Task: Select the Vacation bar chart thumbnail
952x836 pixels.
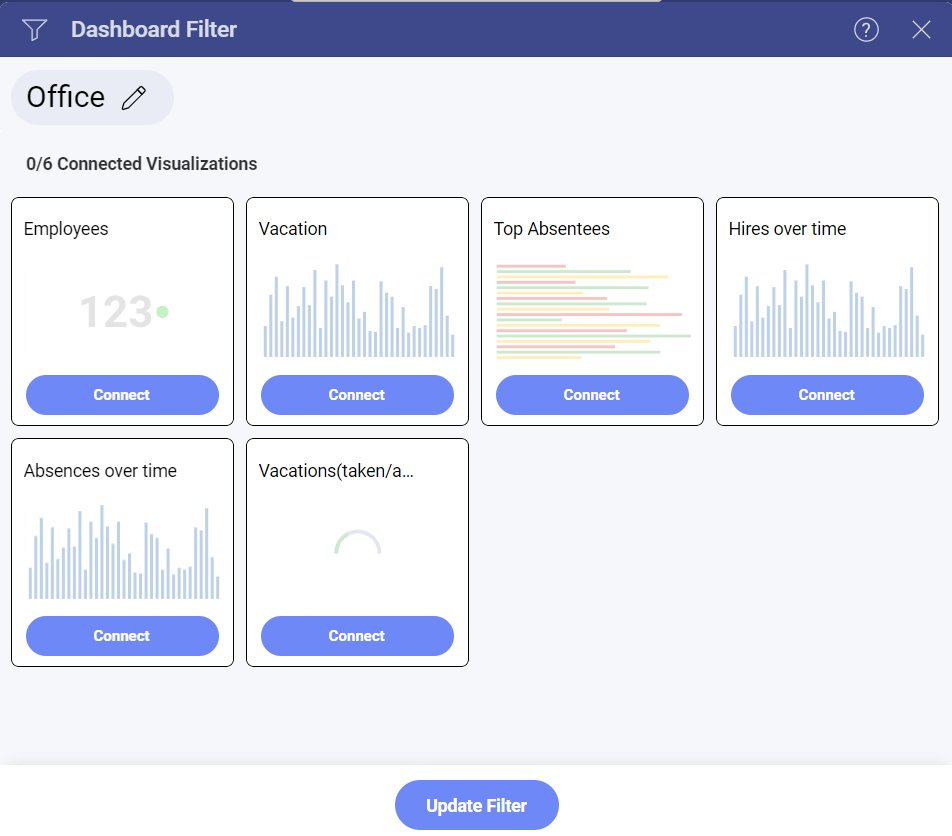Action: 358,311
